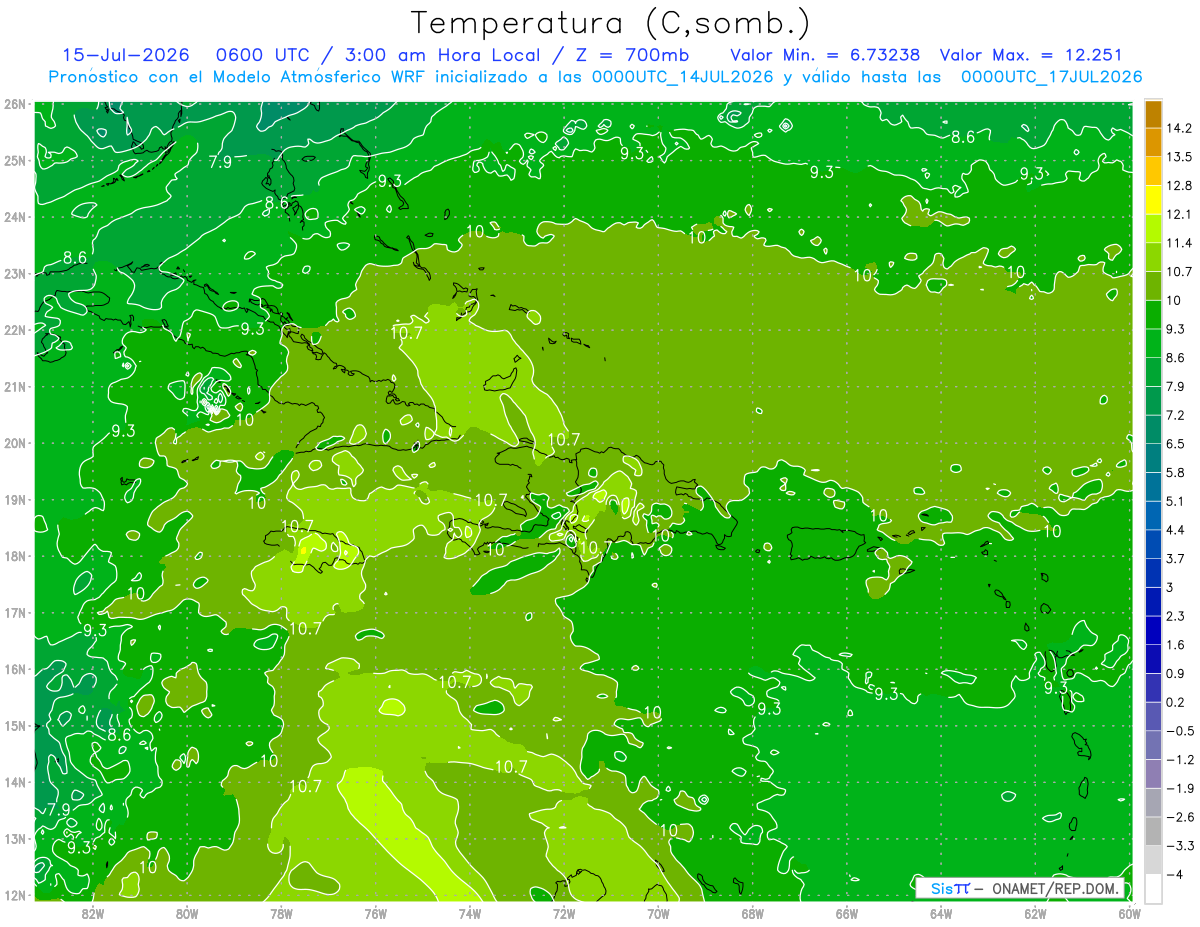This screenshot has height=927, width=1200.
Task: Click the -3.3 colorbar label
Action: pos(1179,846)
